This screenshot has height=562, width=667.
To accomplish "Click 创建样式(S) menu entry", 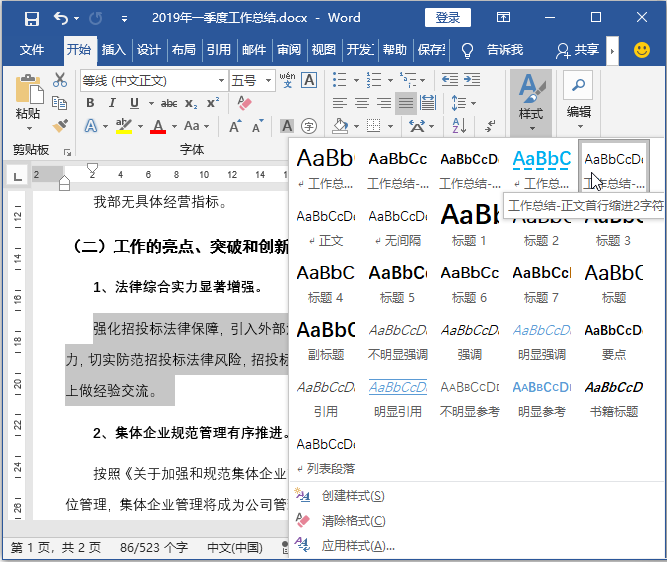I will [x=353, y=496].
